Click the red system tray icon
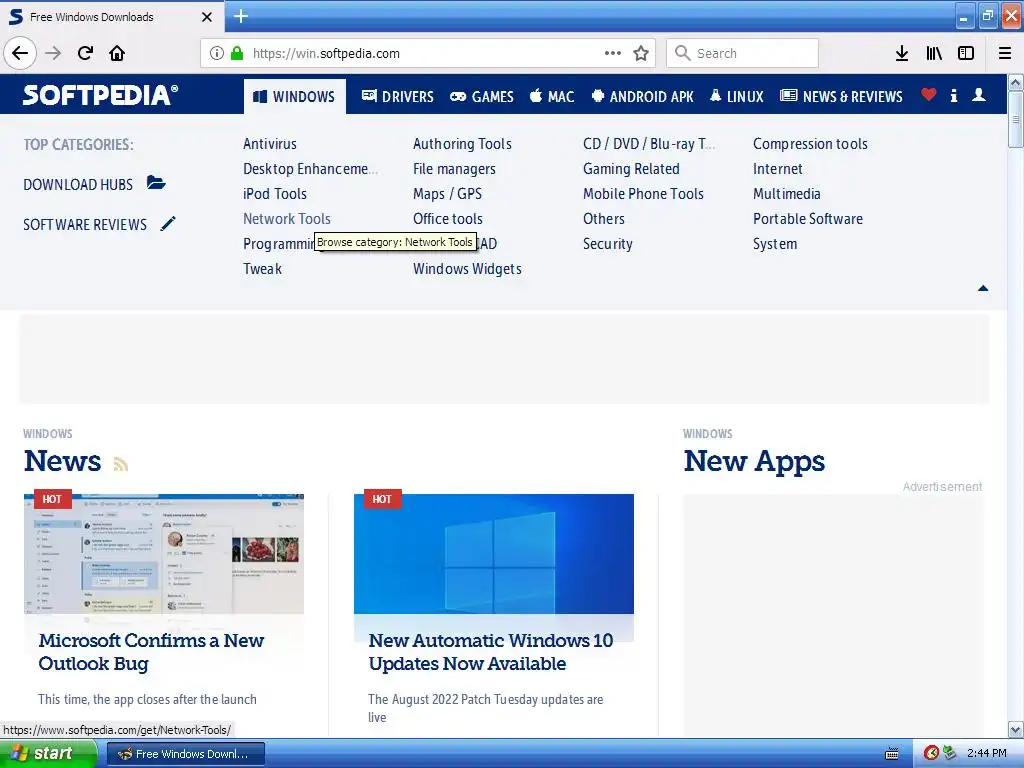This screenshot has height=768, width=1024. (x=931, y=754)
